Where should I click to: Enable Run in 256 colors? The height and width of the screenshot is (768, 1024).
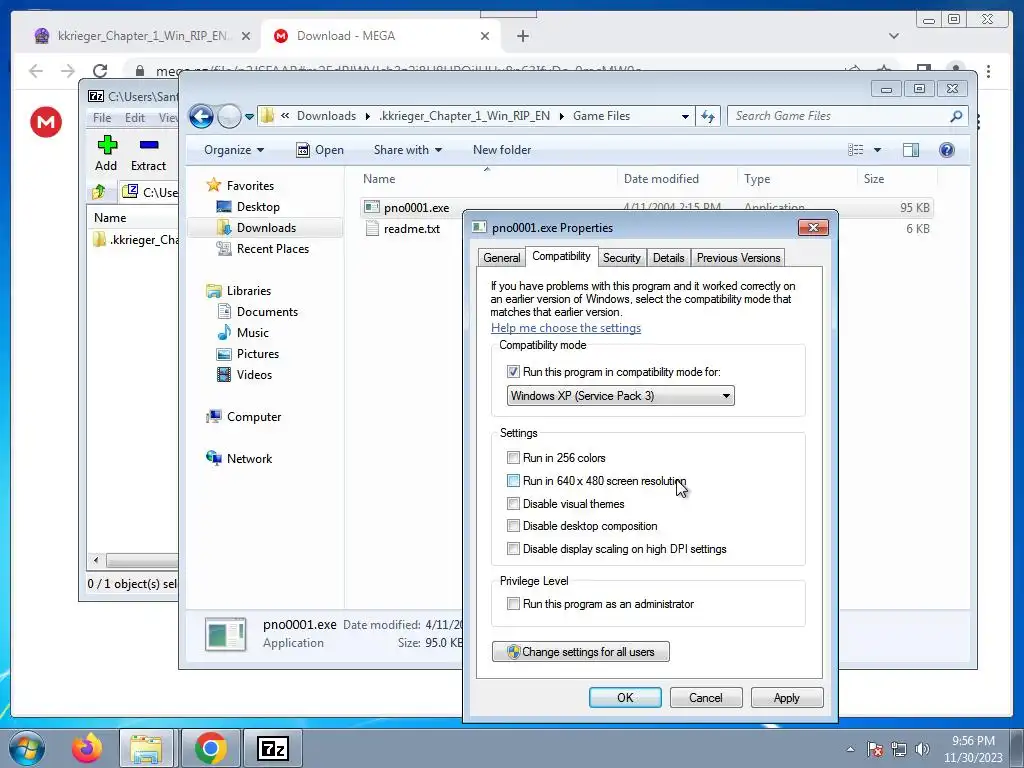point(513,458)
